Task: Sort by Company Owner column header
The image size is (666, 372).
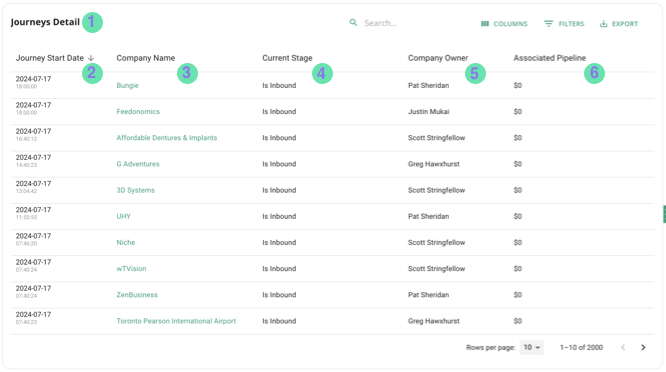Action: (x=438, y=58)
